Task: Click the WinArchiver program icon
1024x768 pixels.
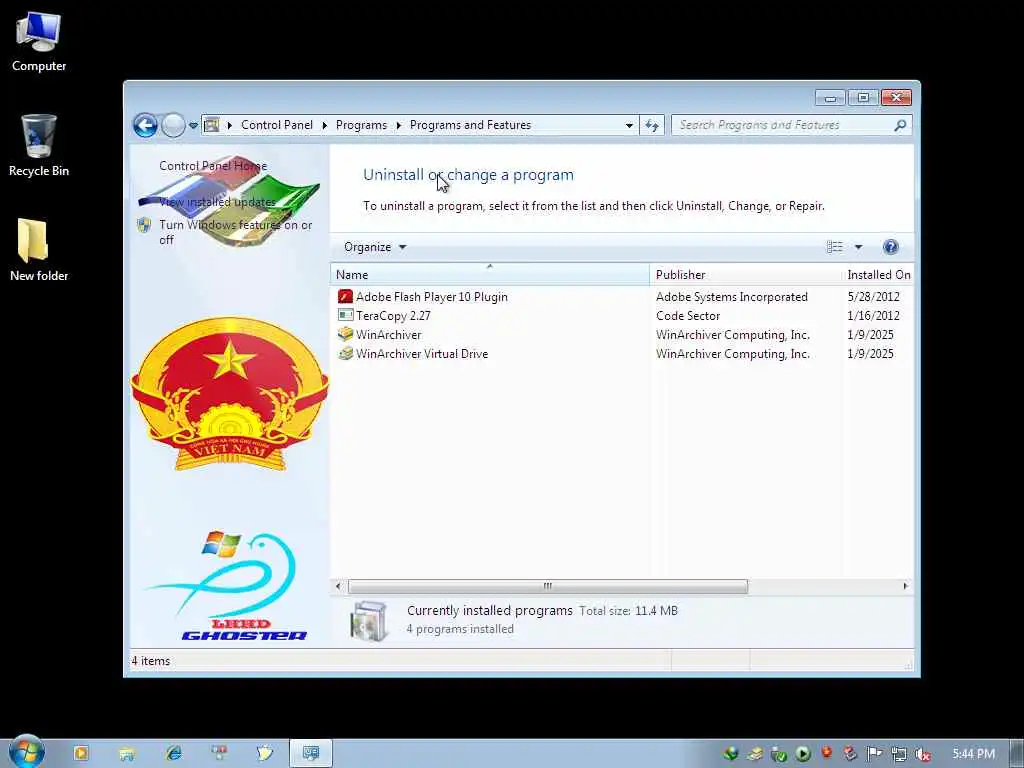Action: pyautogui.click(x=345, y=334)
